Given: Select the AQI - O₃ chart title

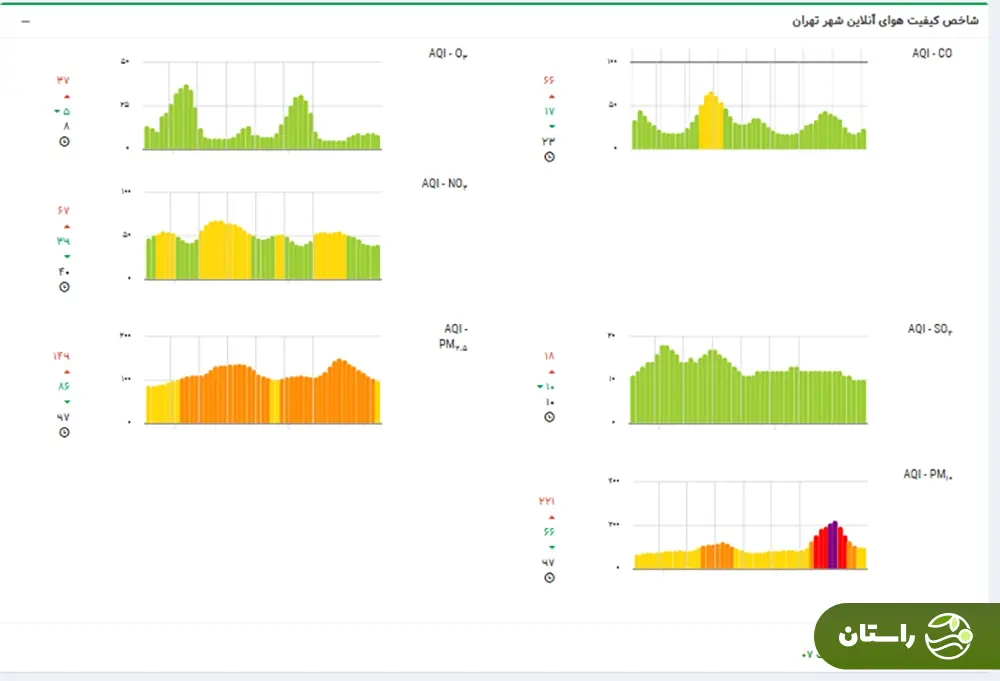Looking at the screenshot, I should coord(441,55).
